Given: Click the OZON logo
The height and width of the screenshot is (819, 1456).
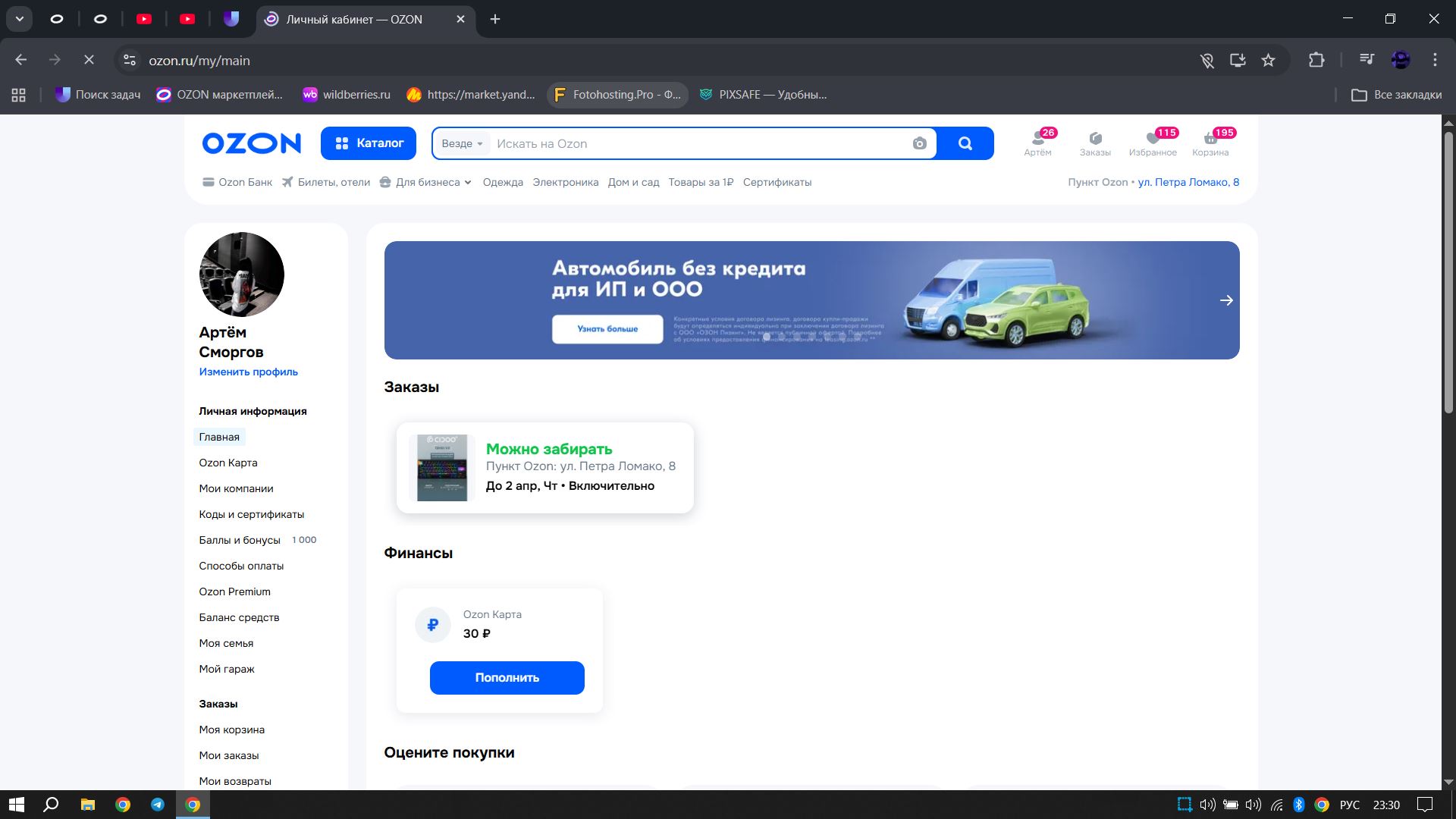Looking at the screenshot, I should [251, 143].
